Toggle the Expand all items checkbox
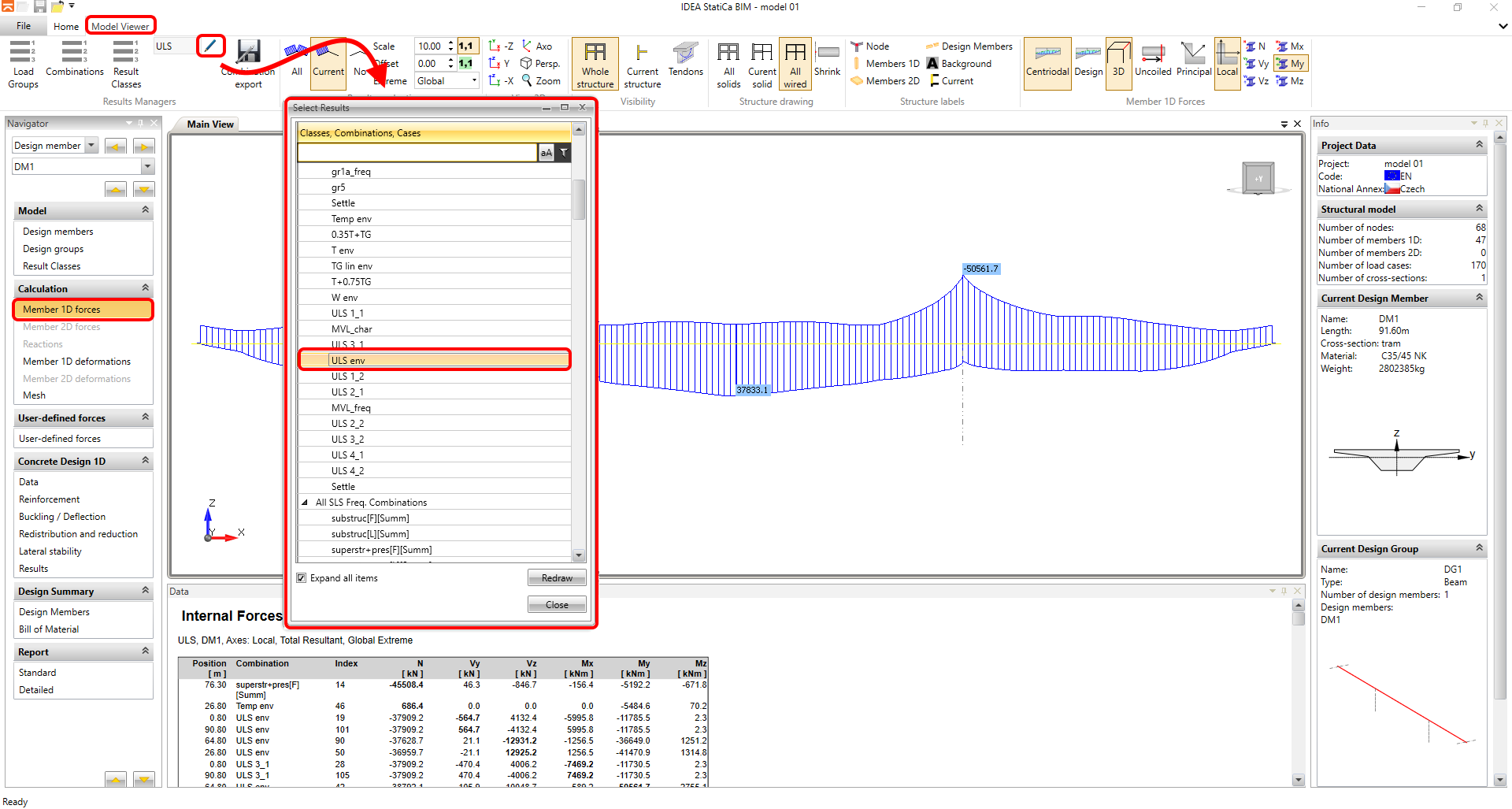The width and height of the screenshot is (1512, 809). (302, 578)
